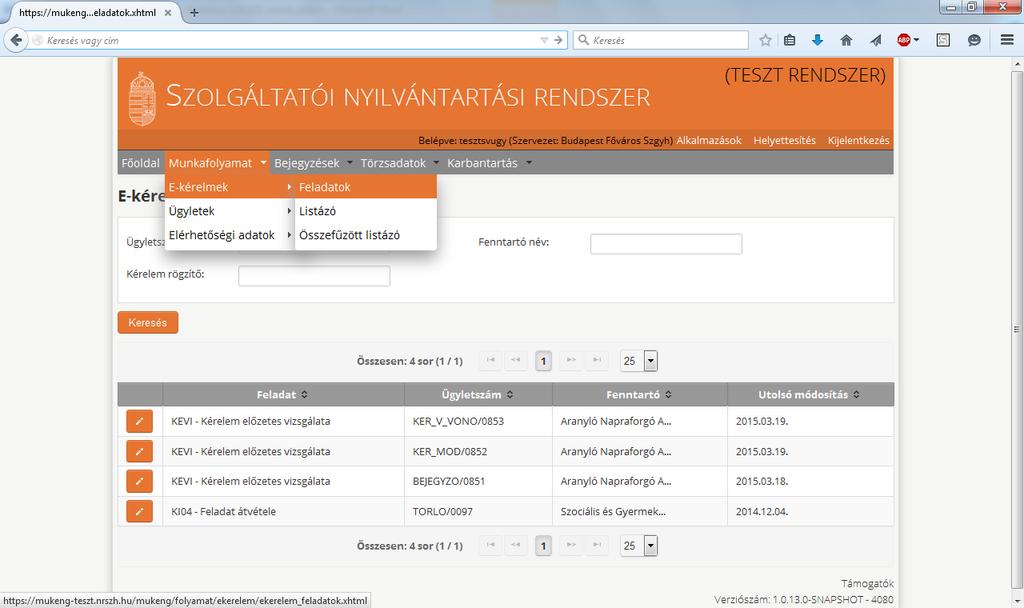Open the bookmarks list icon

point(790,40)
